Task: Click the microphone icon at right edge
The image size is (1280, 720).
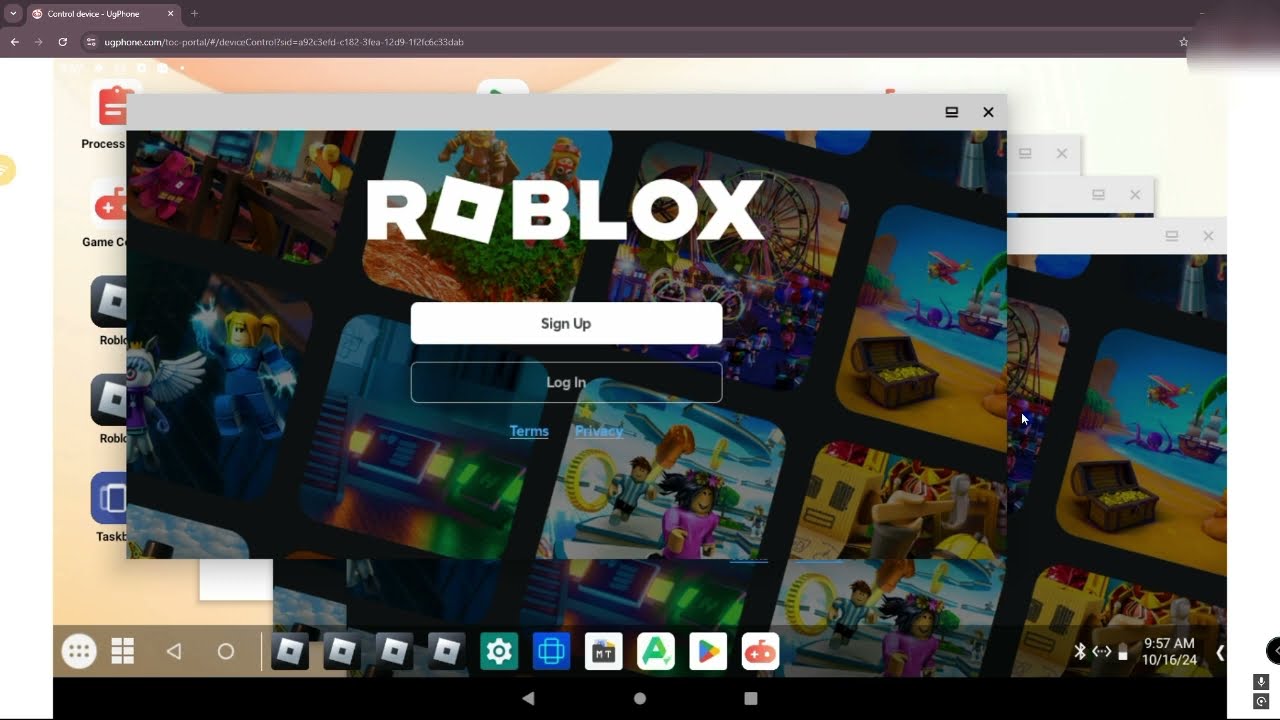Action: click(1262, 682)
